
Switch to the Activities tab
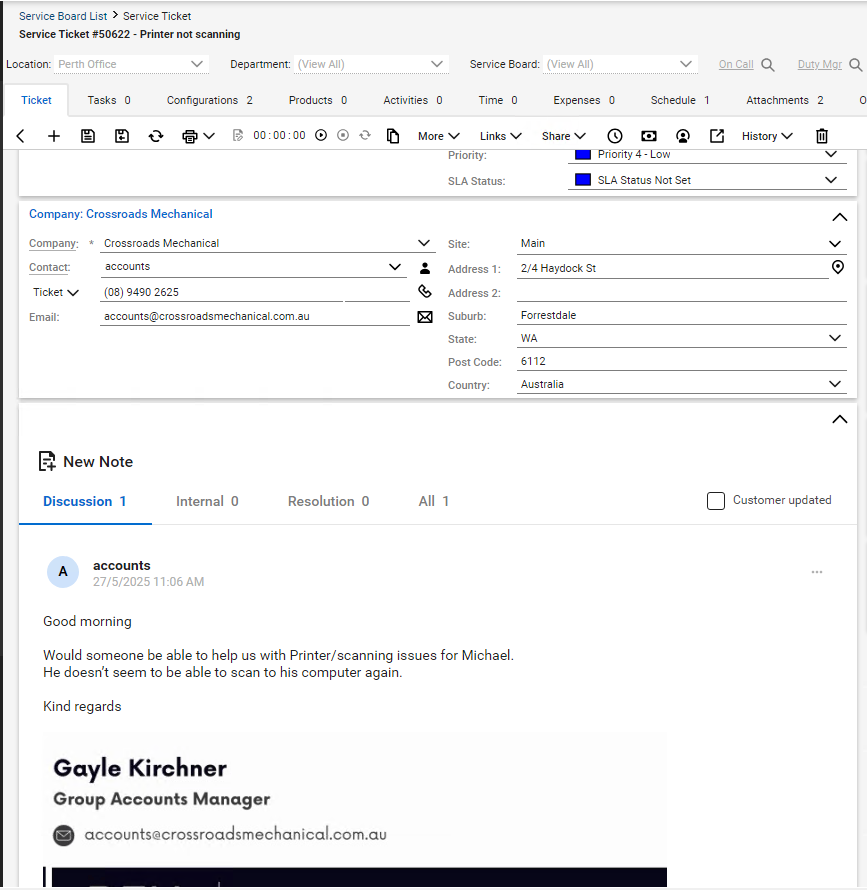412,100
